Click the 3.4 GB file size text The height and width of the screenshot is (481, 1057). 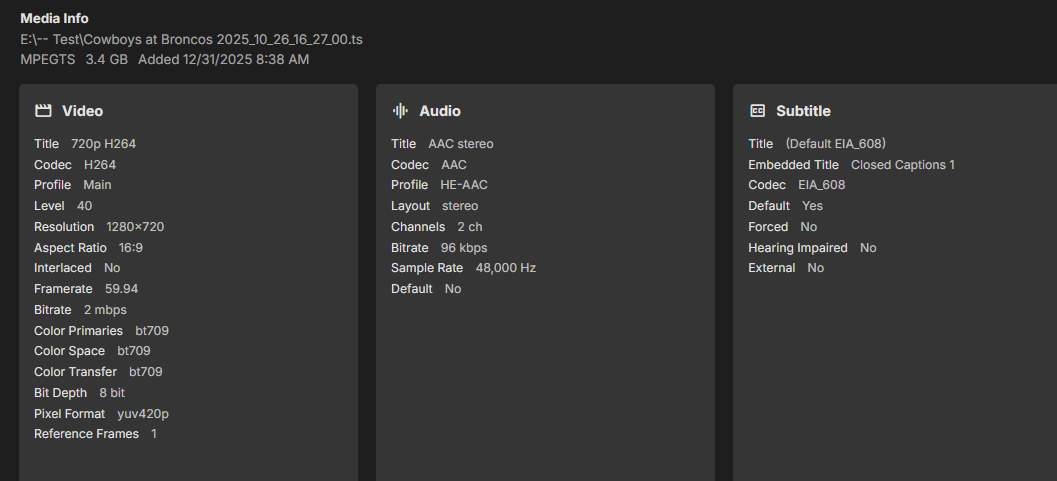107,60
